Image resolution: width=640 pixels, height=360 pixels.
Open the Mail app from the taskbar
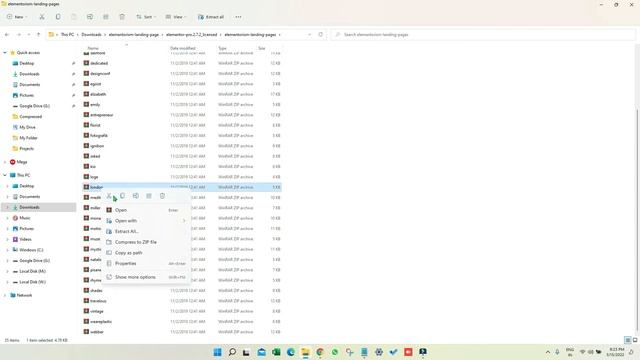262,352
